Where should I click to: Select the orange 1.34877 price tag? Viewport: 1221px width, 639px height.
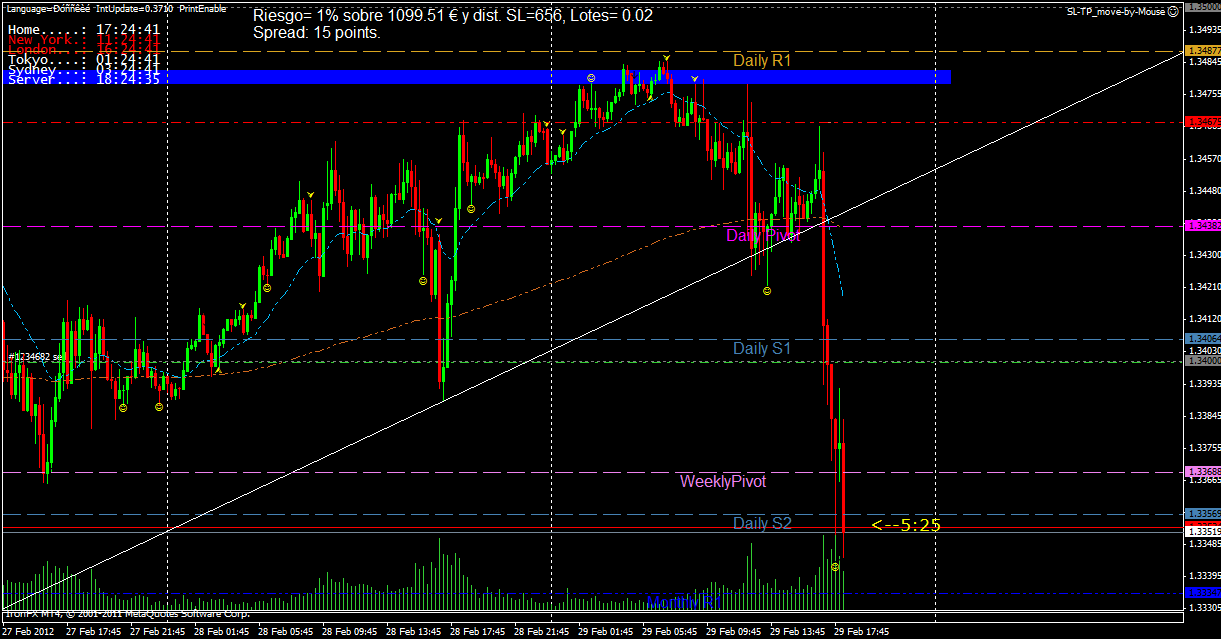(1201, 50)
